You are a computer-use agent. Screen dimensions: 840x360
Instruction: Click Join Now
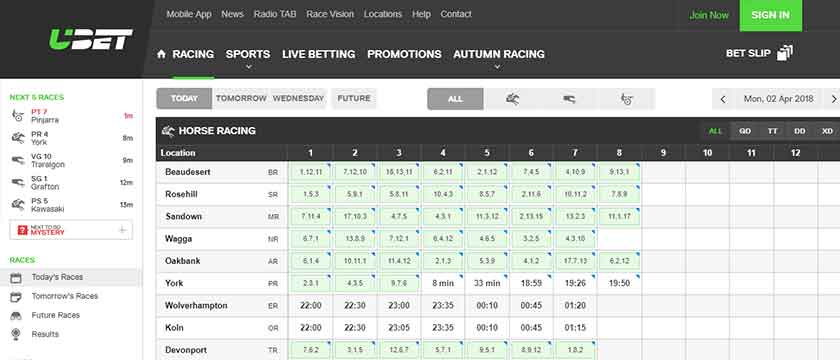point(709,16)
